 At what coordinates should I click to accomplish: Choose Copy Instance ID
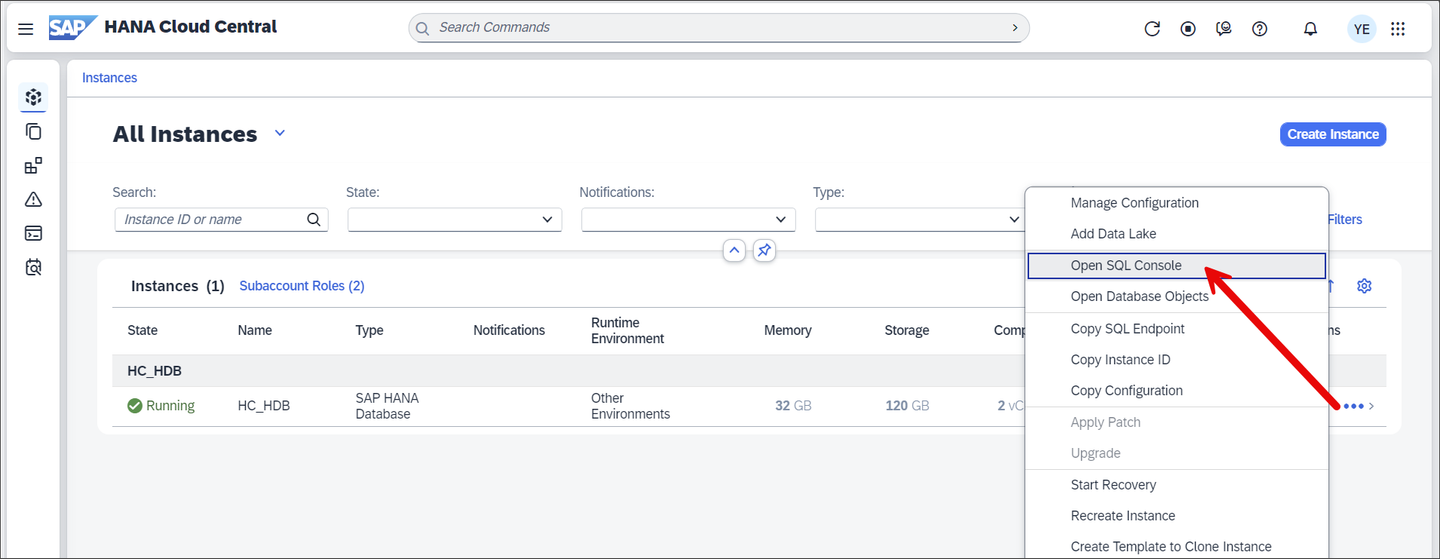point(1177,360)
